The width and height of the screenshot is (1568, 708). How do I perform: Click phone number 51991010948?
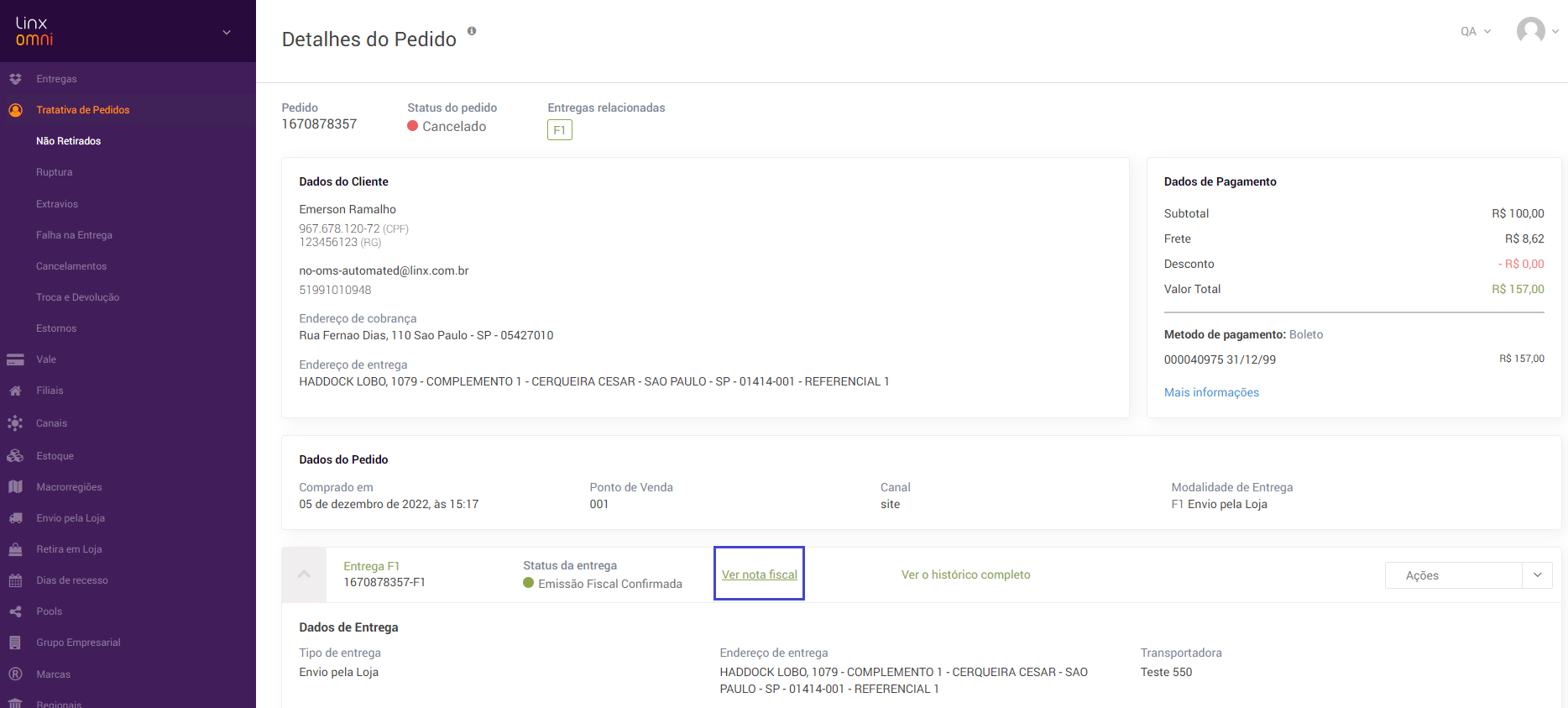[x=335, y=290]
